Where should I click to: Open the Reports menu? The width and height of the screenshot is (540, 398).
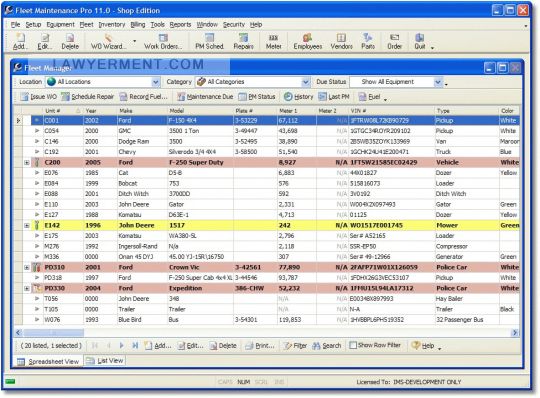180,24
